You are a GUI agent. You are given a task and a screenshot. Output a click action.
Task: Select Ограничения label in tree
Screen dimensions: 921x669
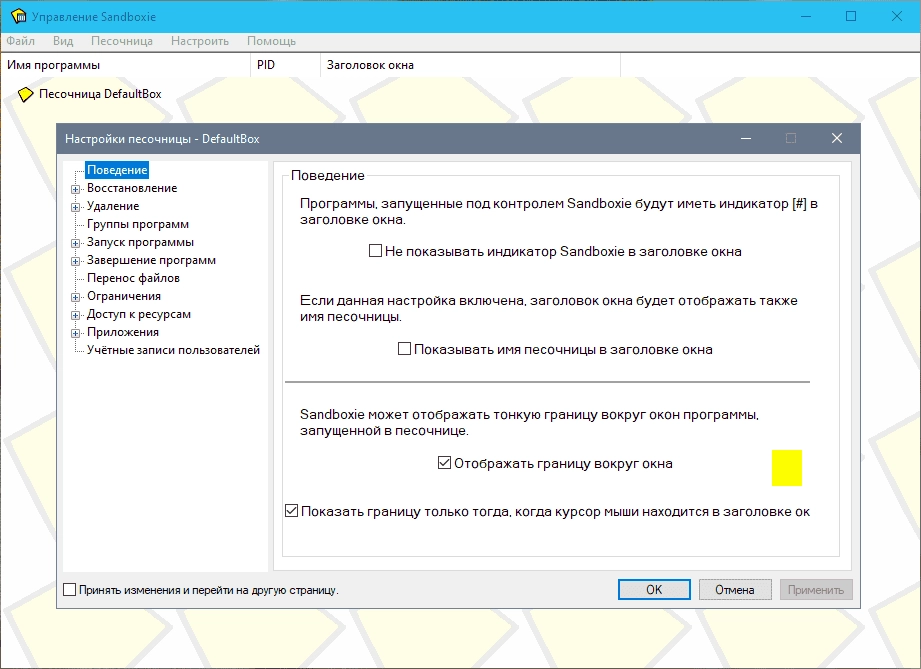[x=124, y=296]
